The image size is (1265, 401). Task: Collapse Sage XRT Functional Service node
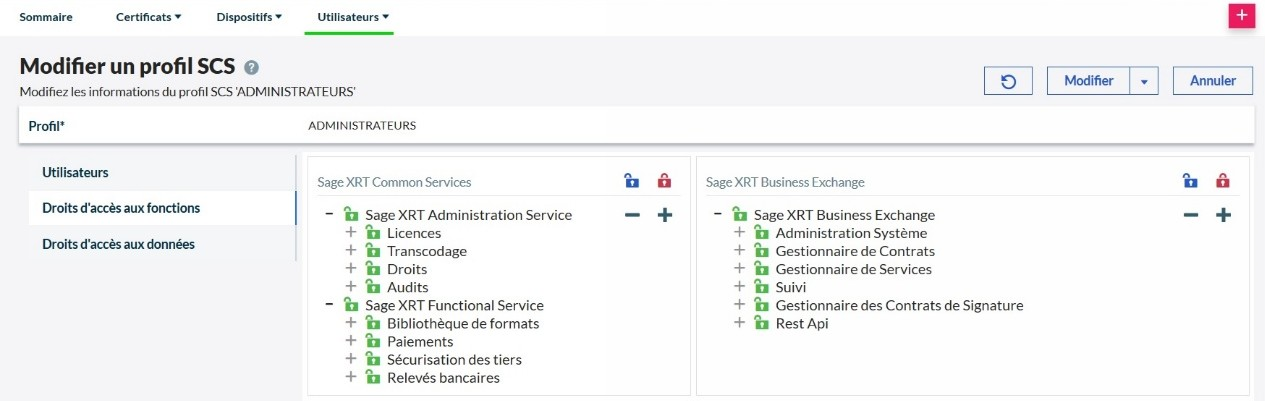coord(329,305)
